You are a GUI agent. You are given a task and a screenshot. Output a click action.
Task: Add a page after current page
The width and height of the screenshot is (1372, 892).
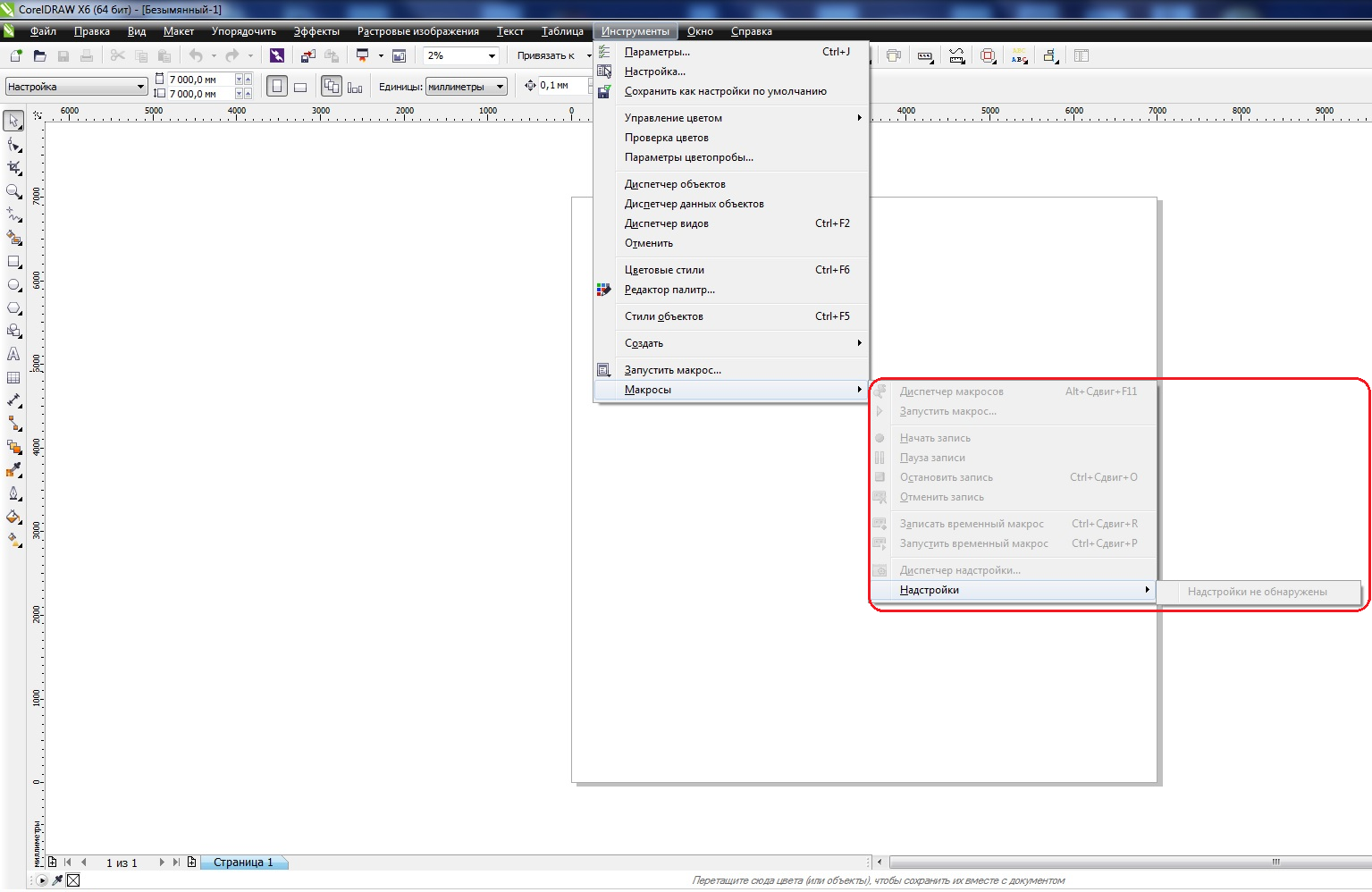pos(191,863)
